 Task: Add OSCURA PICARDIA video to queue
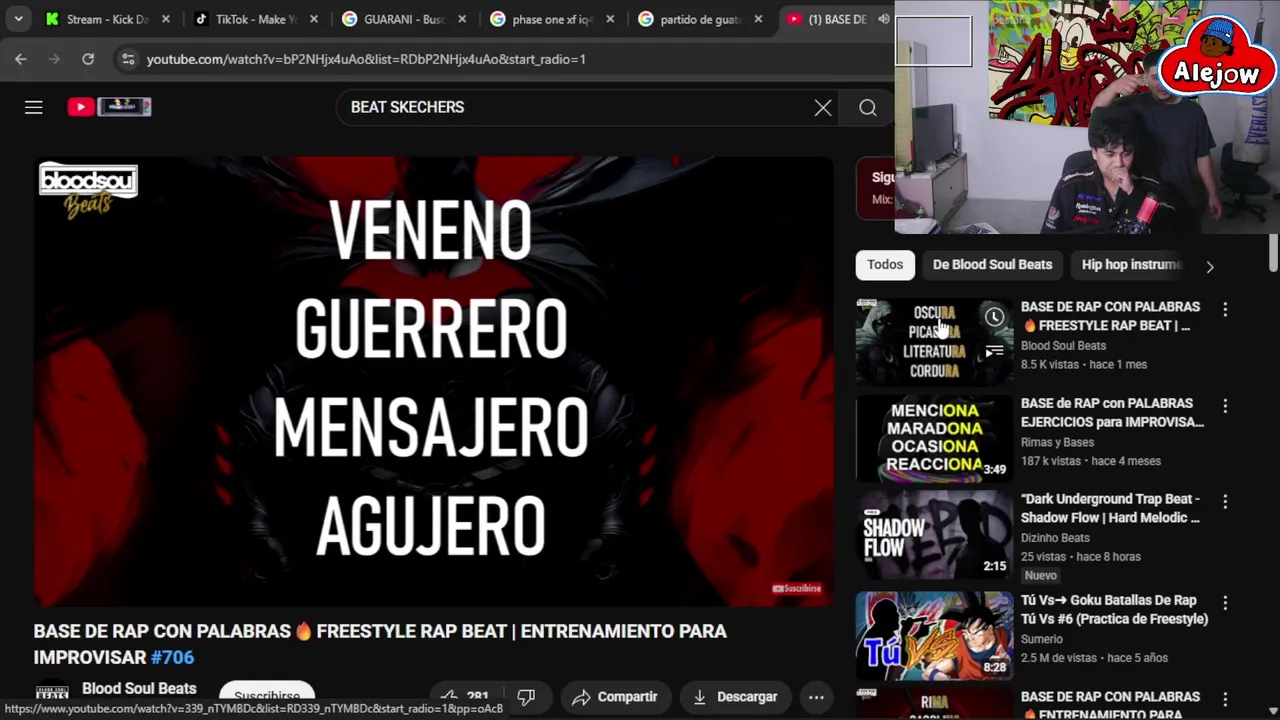coord(994,351)
